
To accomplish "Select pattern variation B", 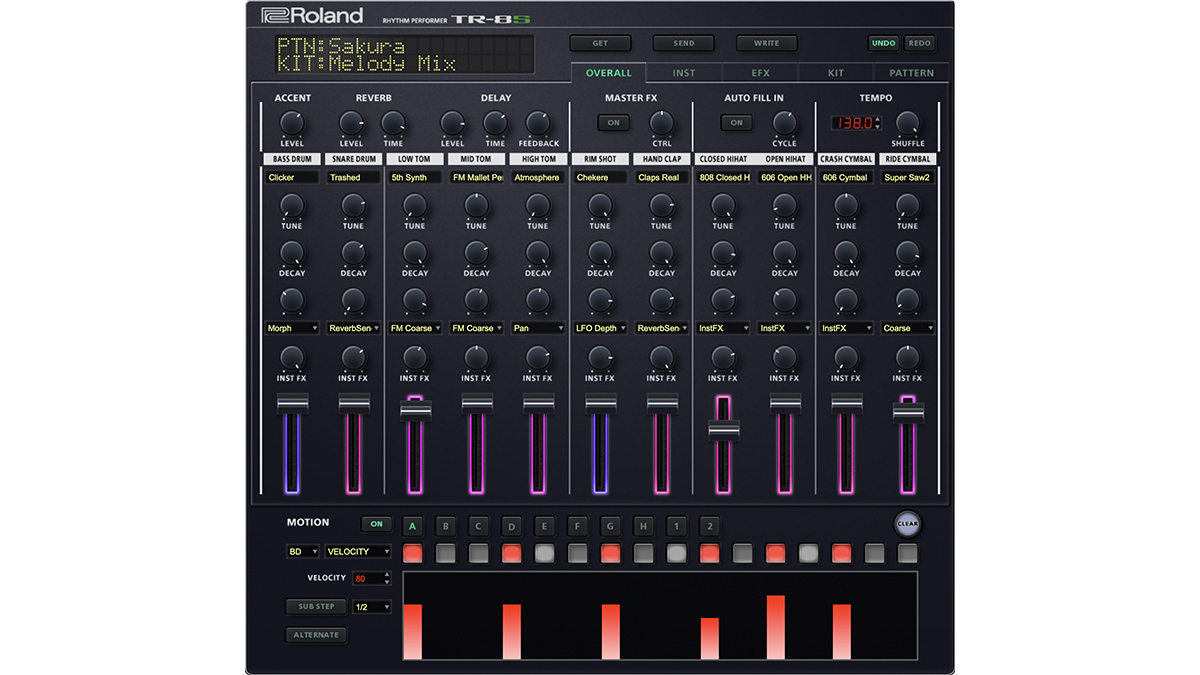I will tap(446, 525).
